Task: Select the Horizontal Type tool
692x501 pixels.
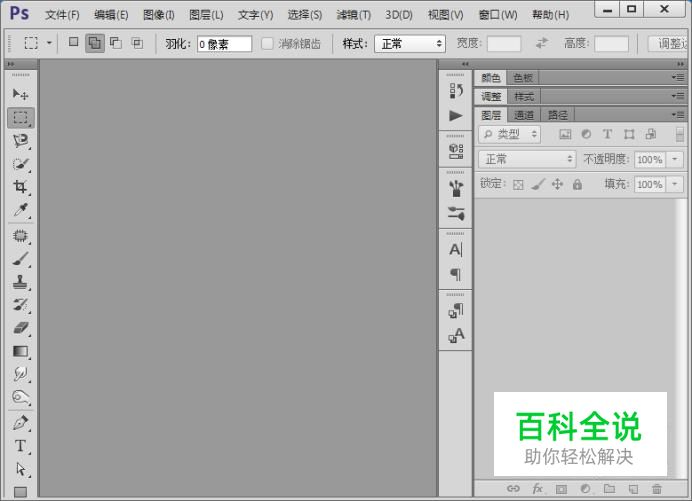Action: coord(20,446)
